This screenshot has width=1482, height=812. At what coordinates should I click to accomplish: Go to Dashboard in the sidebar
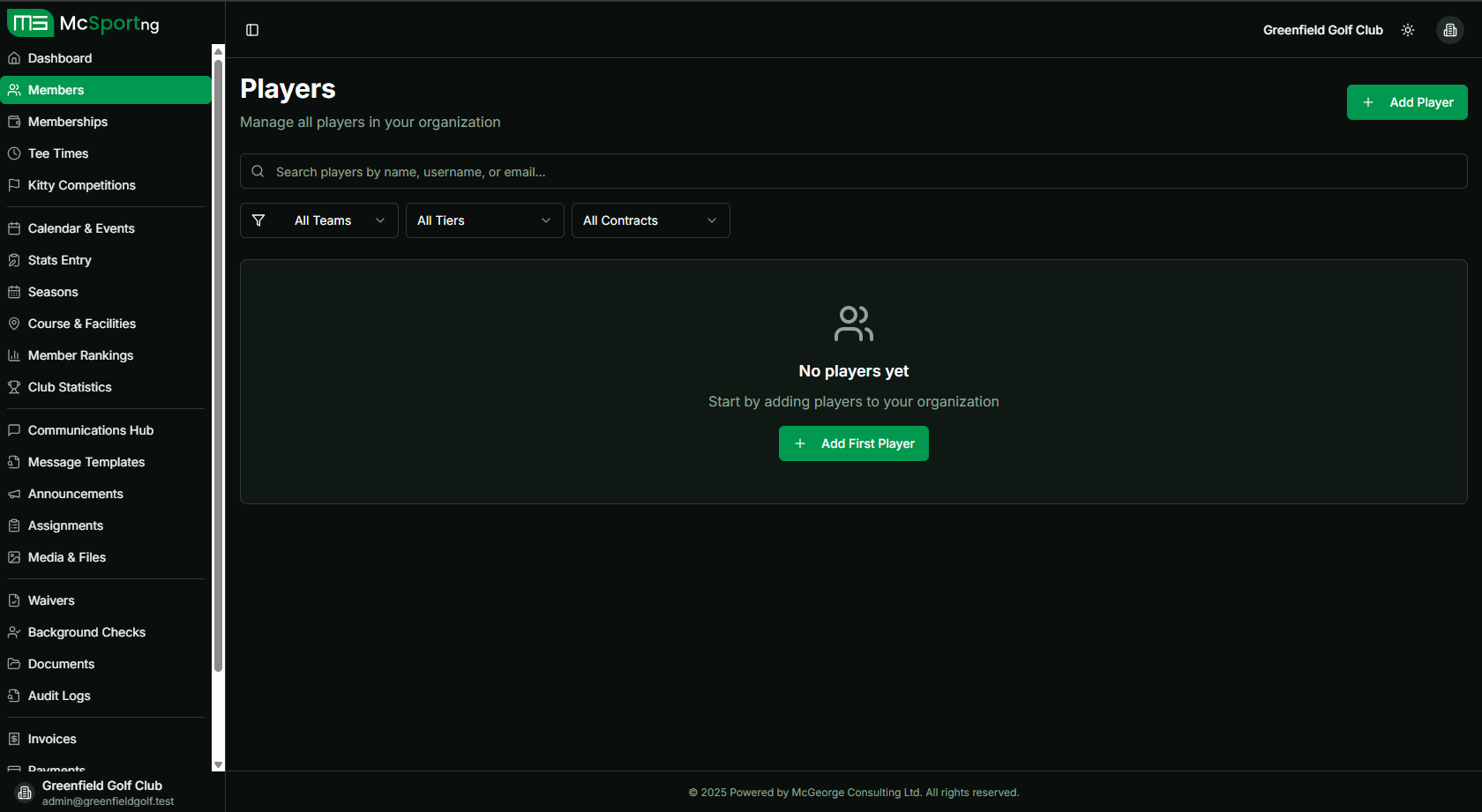tap(60, 58)
